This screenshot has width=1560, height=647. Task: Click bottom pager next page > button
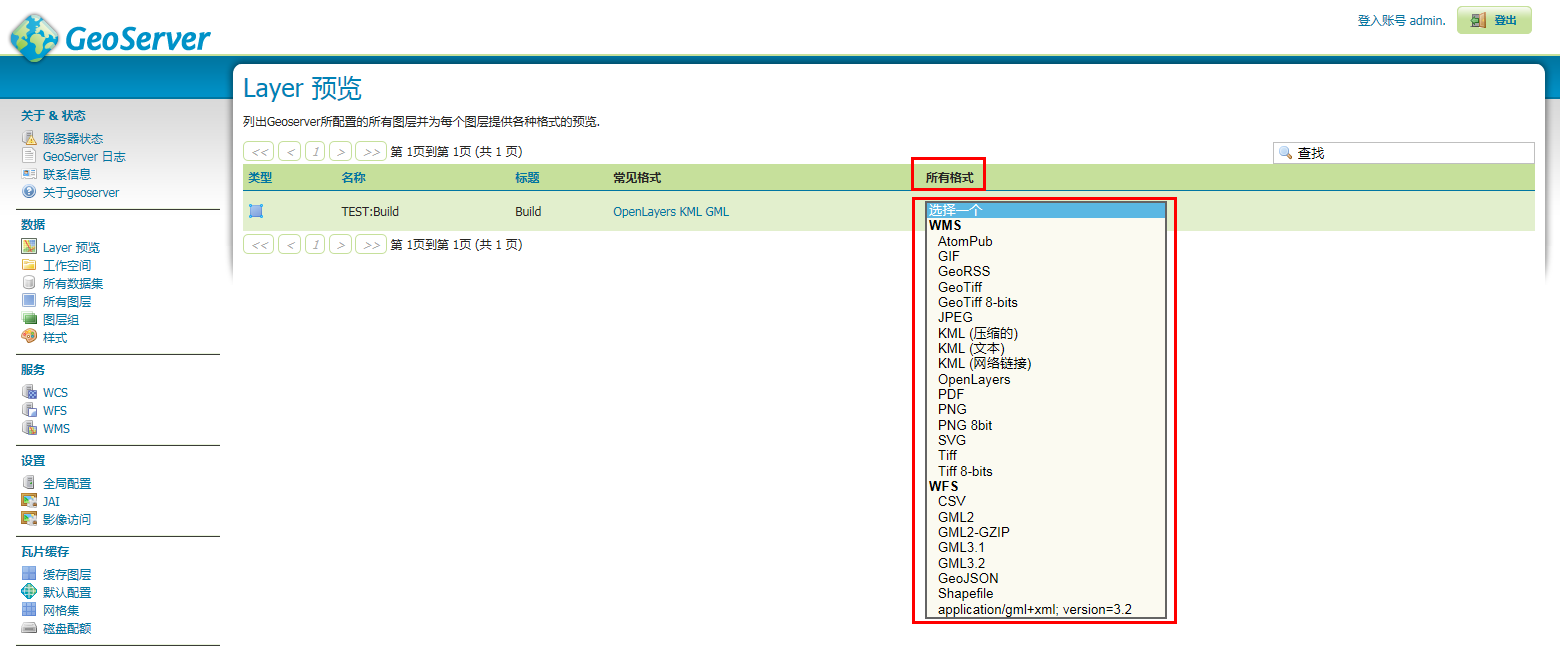pos(341,244)
